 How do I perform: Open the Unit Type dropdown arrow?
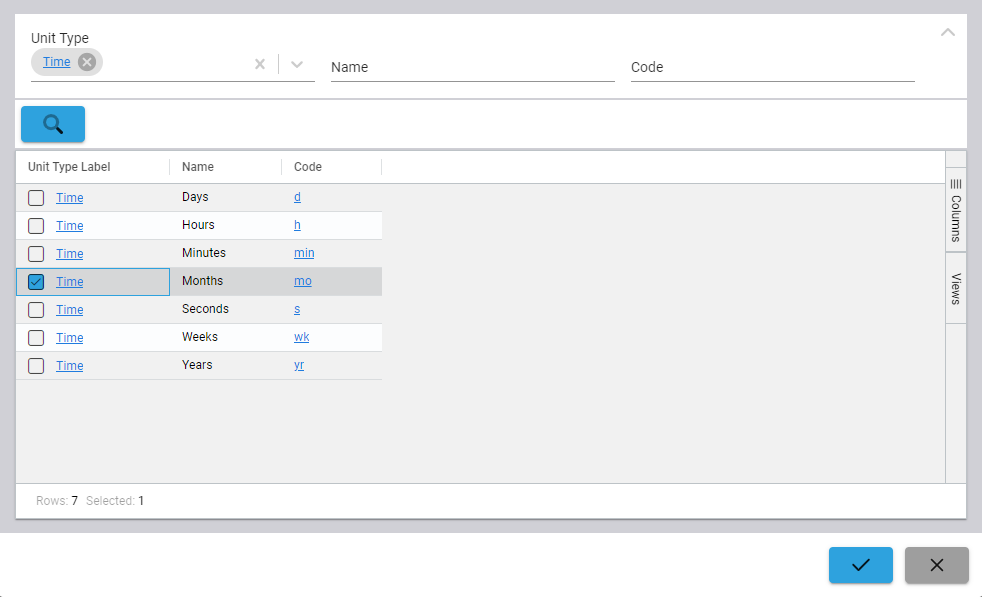tap(297, 64)
